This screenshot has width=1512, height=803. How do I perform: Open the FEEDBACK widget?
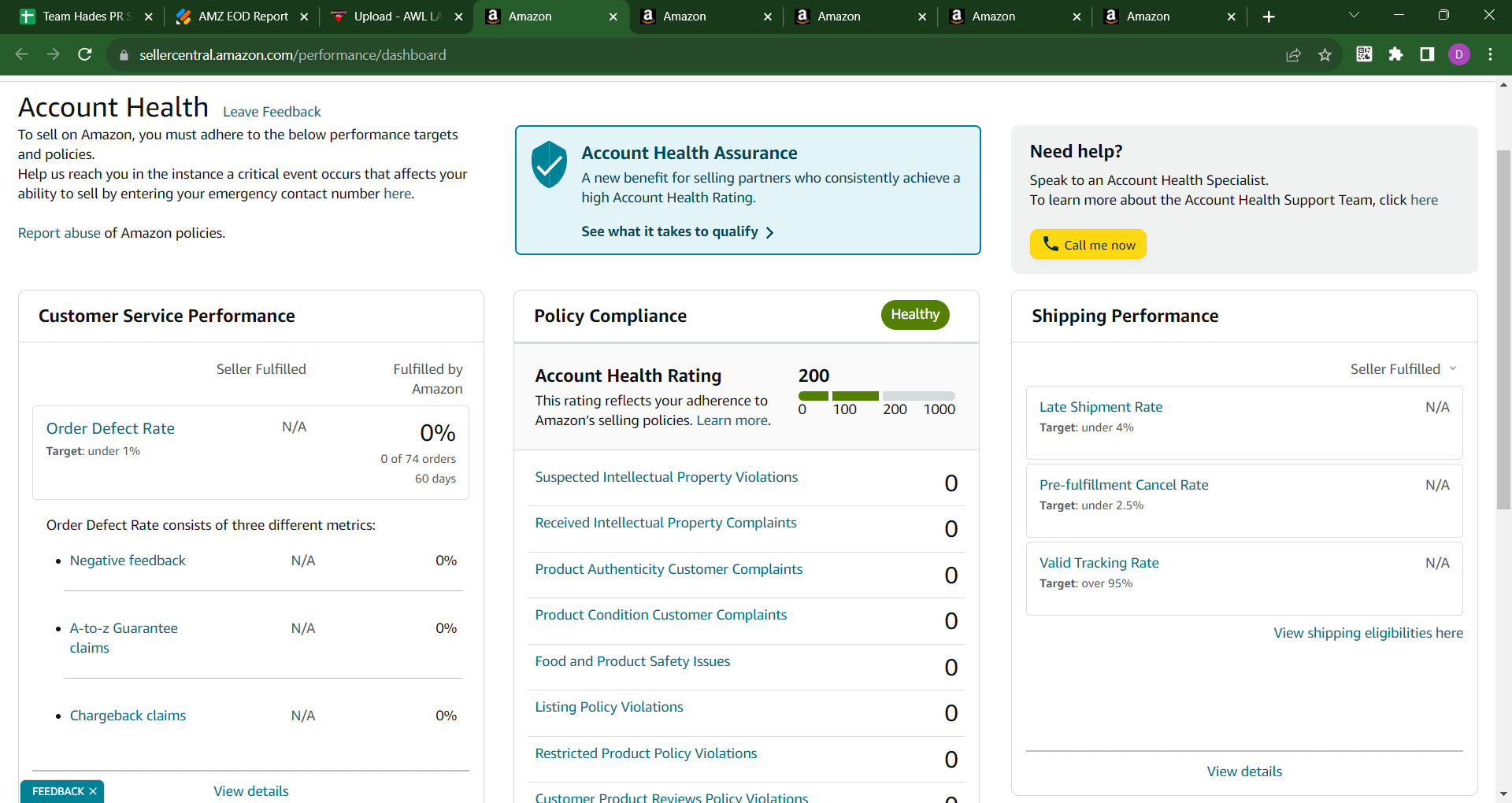(57, 791)
